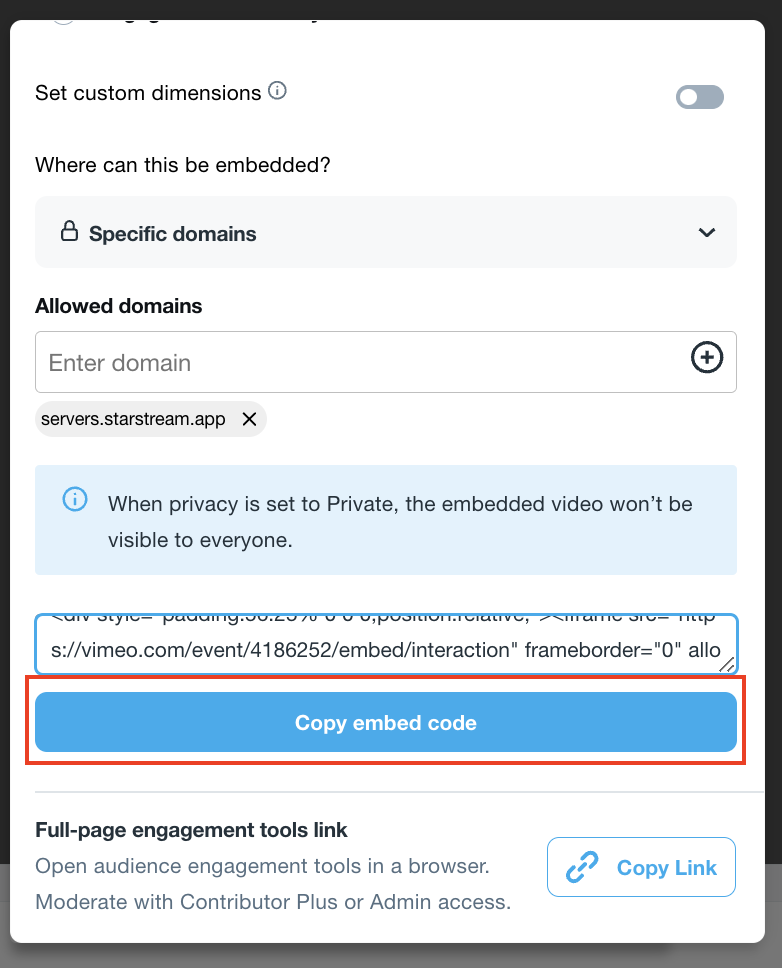Click the embed code box resize handle

(x=729, y=665)
